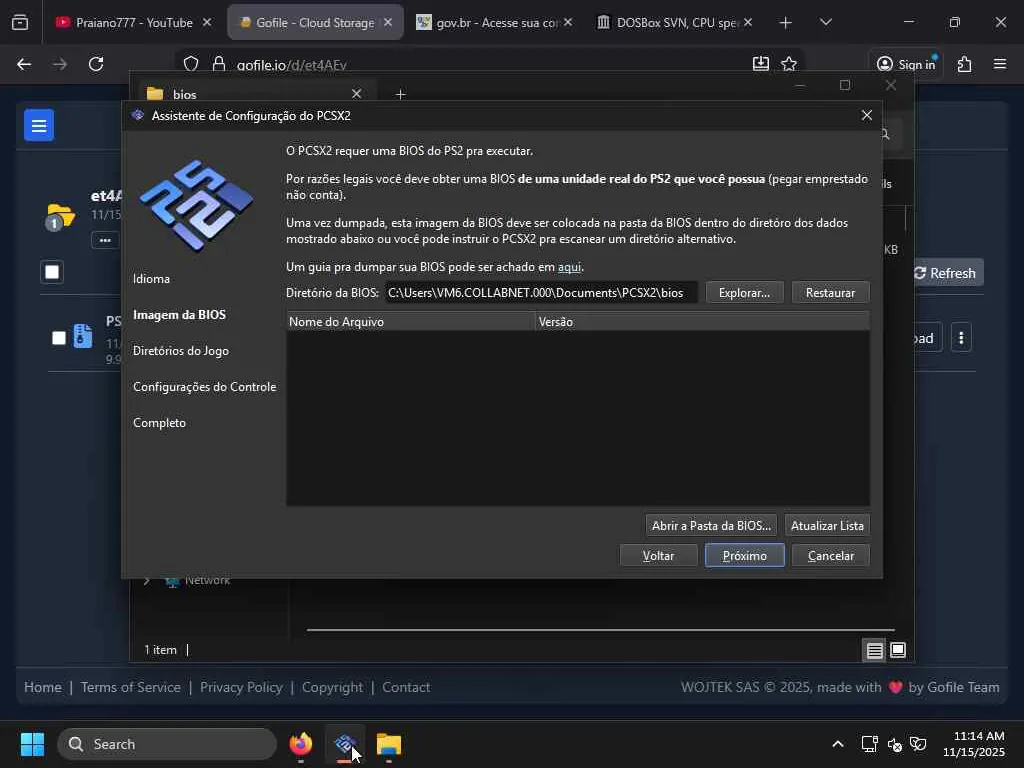Open Firefox from the taskbar
The image size is (1024, 768).
tap(300, 744)
